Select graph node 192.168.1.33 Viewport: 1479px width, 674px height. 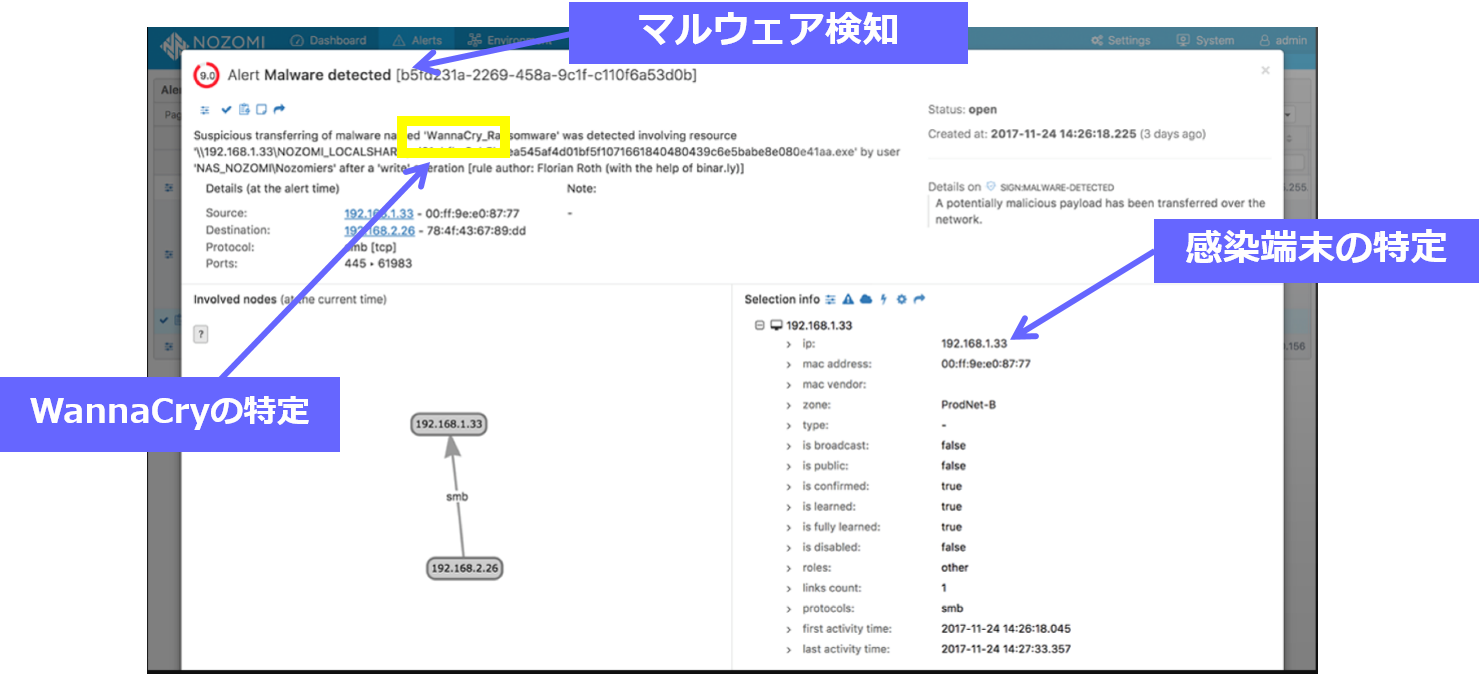click(x=449, y=424)
